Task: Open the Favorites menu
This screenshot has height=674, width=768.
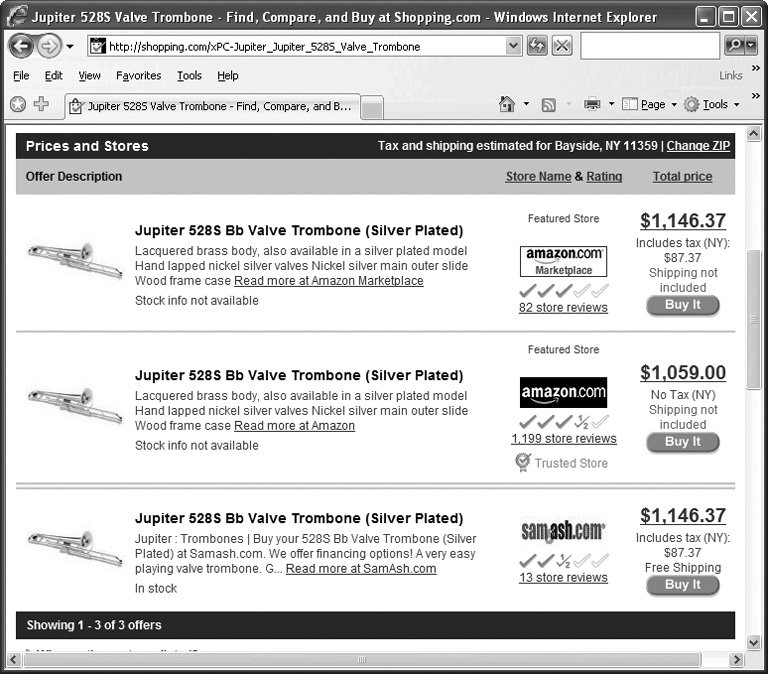Action: point(138,75)
